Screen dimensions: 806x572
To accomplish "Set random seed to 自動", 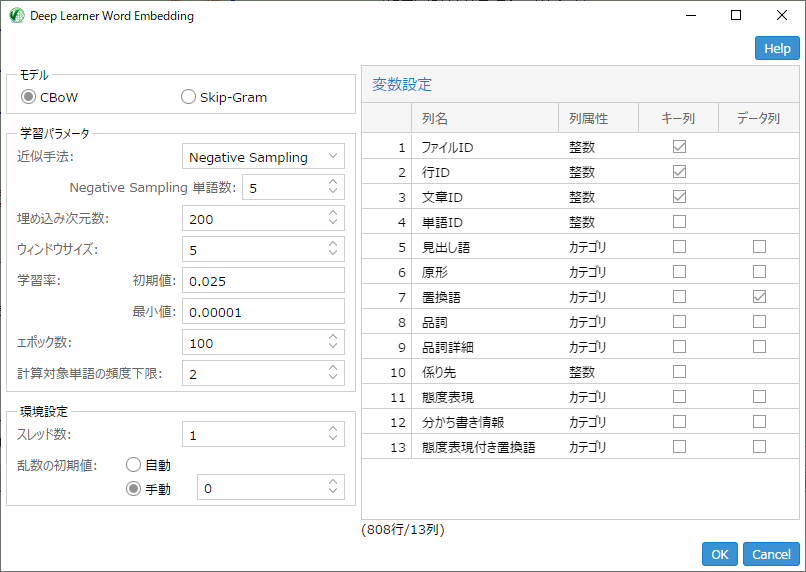I will [134, 465].
